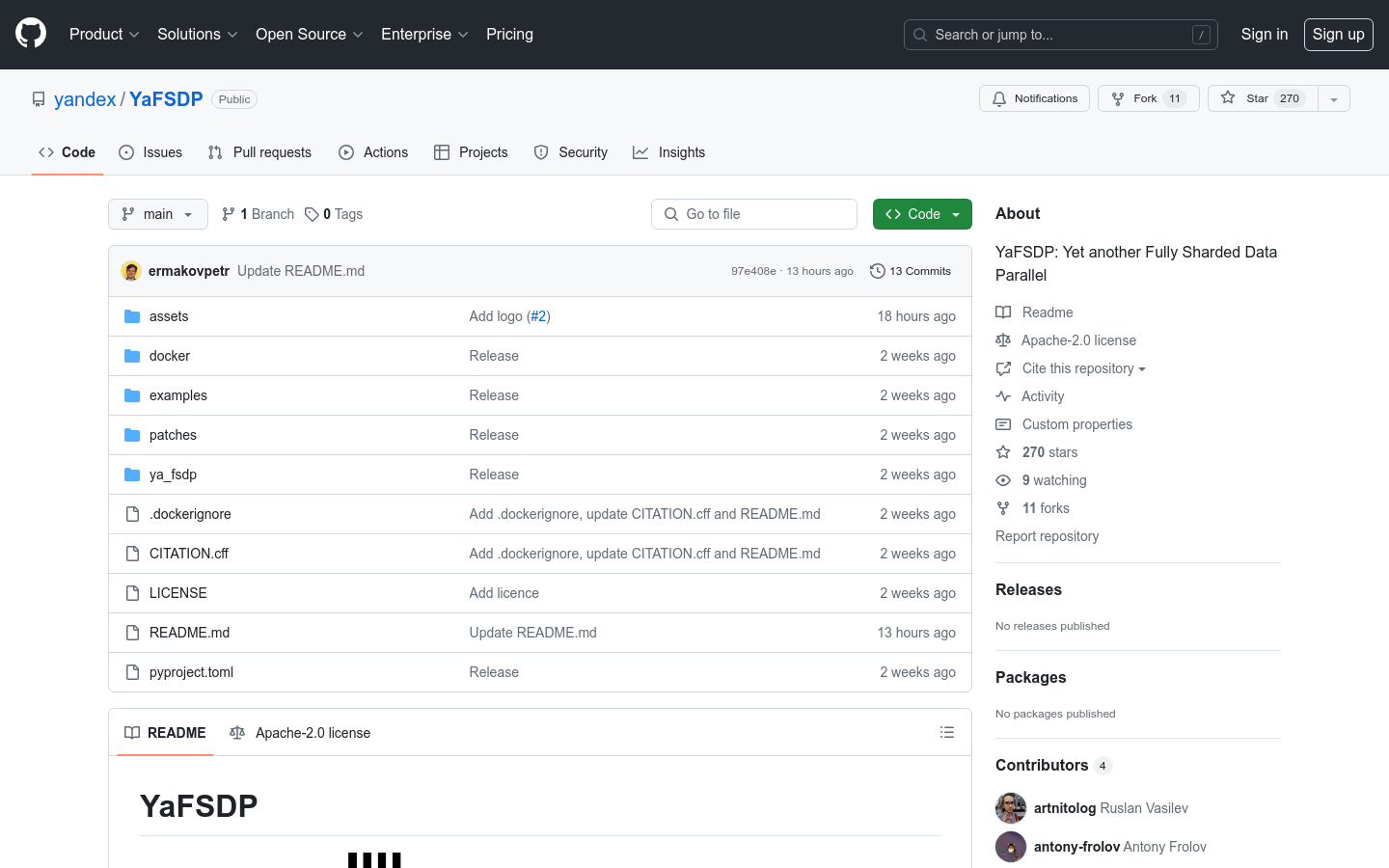Open the green Code dropdown button
Image resolution: width=1389 pixels, height=868 pixels.
(922, 214)
